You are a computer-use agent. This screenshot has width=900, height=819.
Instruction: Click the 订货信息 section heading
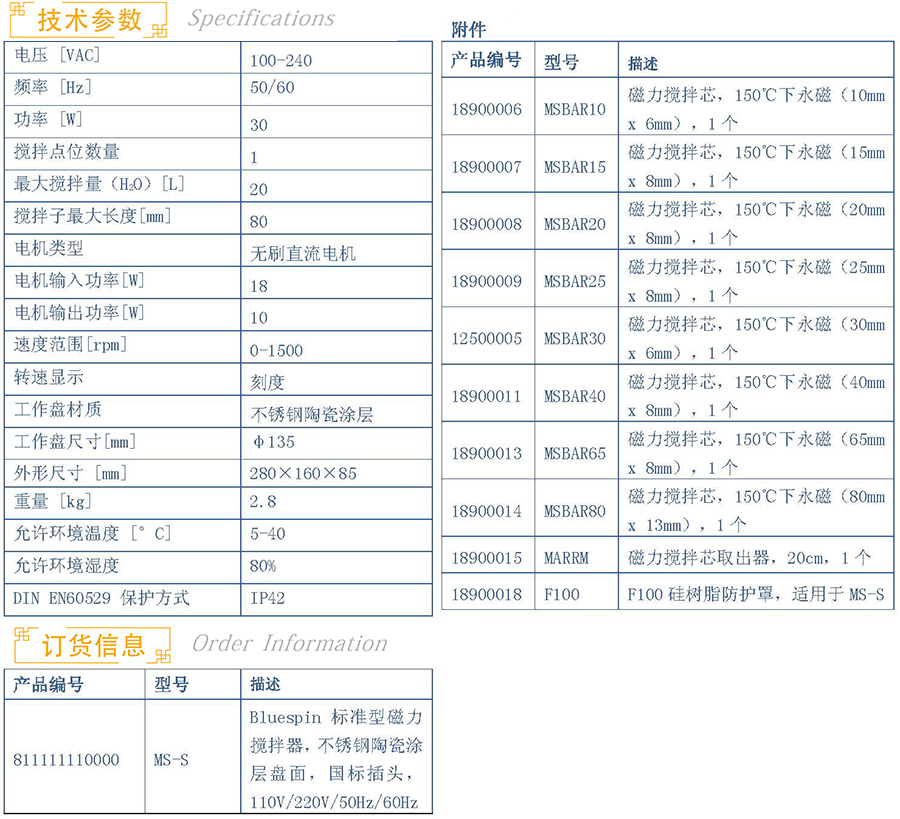(92, 645)
